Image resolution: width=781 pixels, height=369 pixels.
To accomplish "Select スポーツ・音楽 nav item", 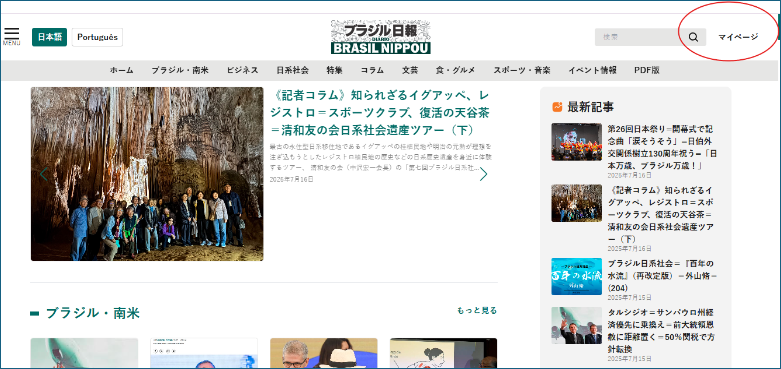I will [521, 70].
